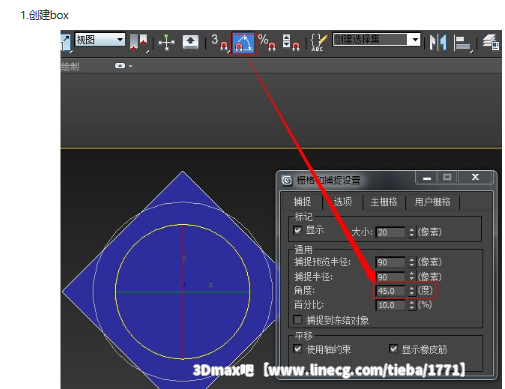This screenshot has width=505, height=389.
Task: Uncheck the 显示 marker checkbox
Action: (x=297, y=230)
